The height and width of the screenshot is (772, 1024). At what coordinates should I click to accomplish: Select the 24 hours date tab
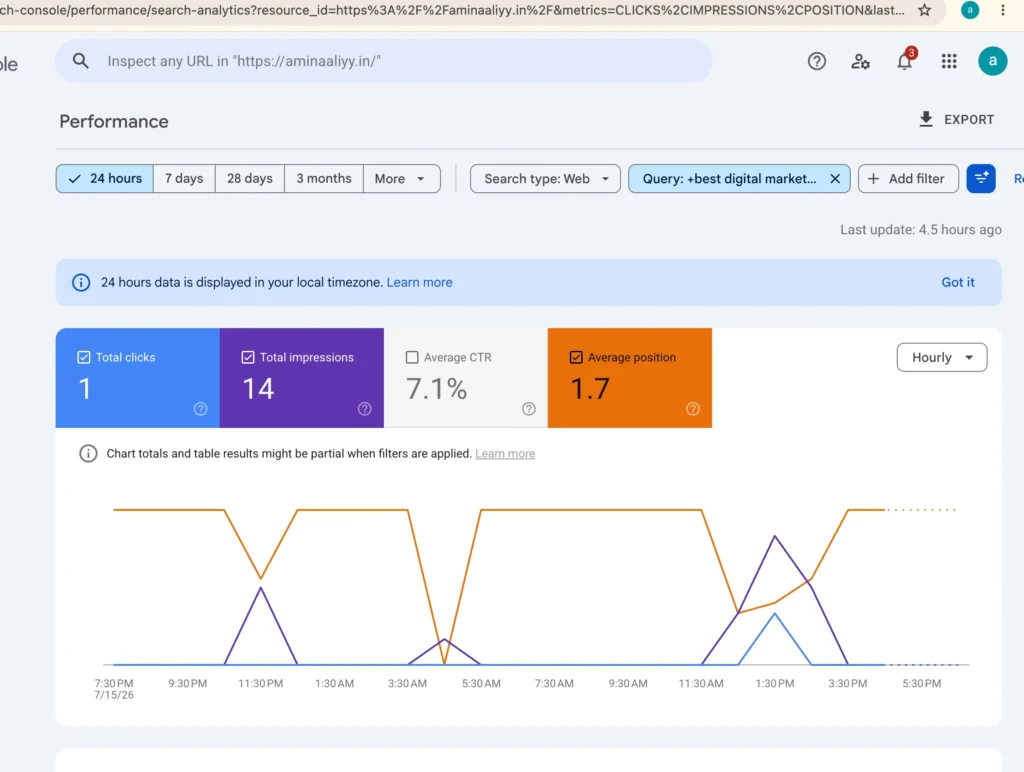(x=104, y=179)
